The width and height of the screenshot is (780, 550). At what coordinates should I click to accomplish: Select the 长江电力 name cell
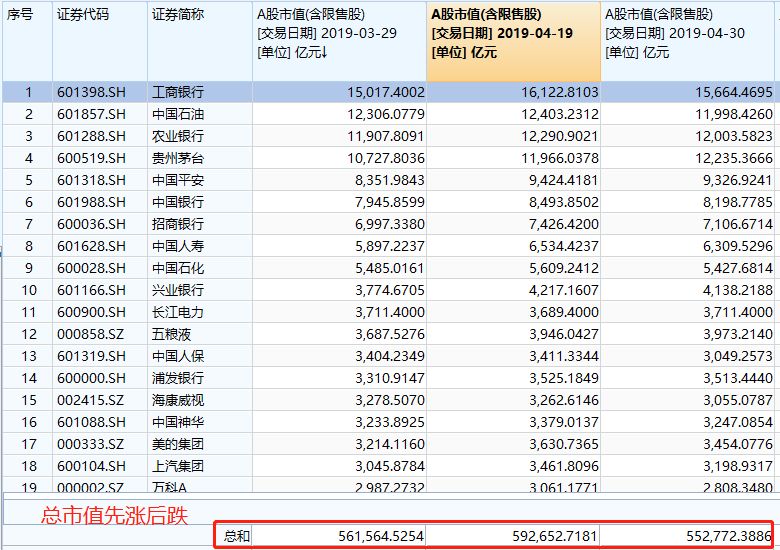tap(200, 312)
